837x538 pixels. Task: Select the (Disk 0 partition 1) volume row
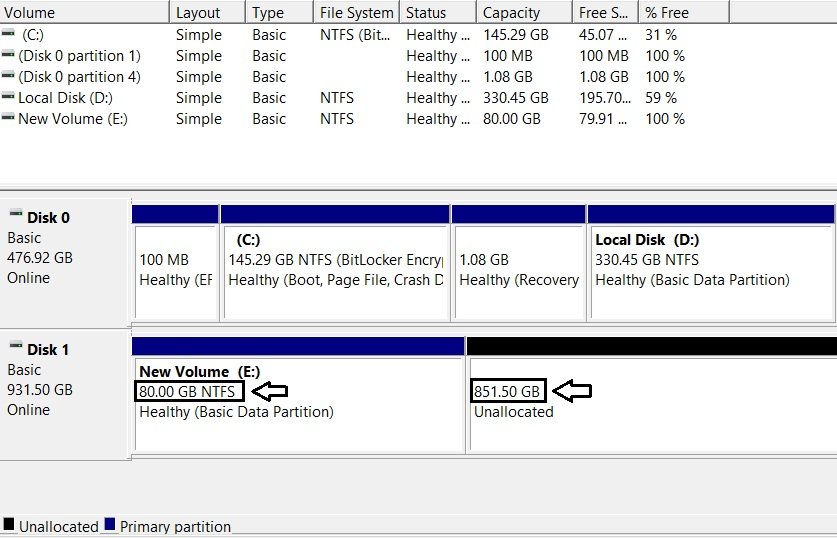pos(79,56)
